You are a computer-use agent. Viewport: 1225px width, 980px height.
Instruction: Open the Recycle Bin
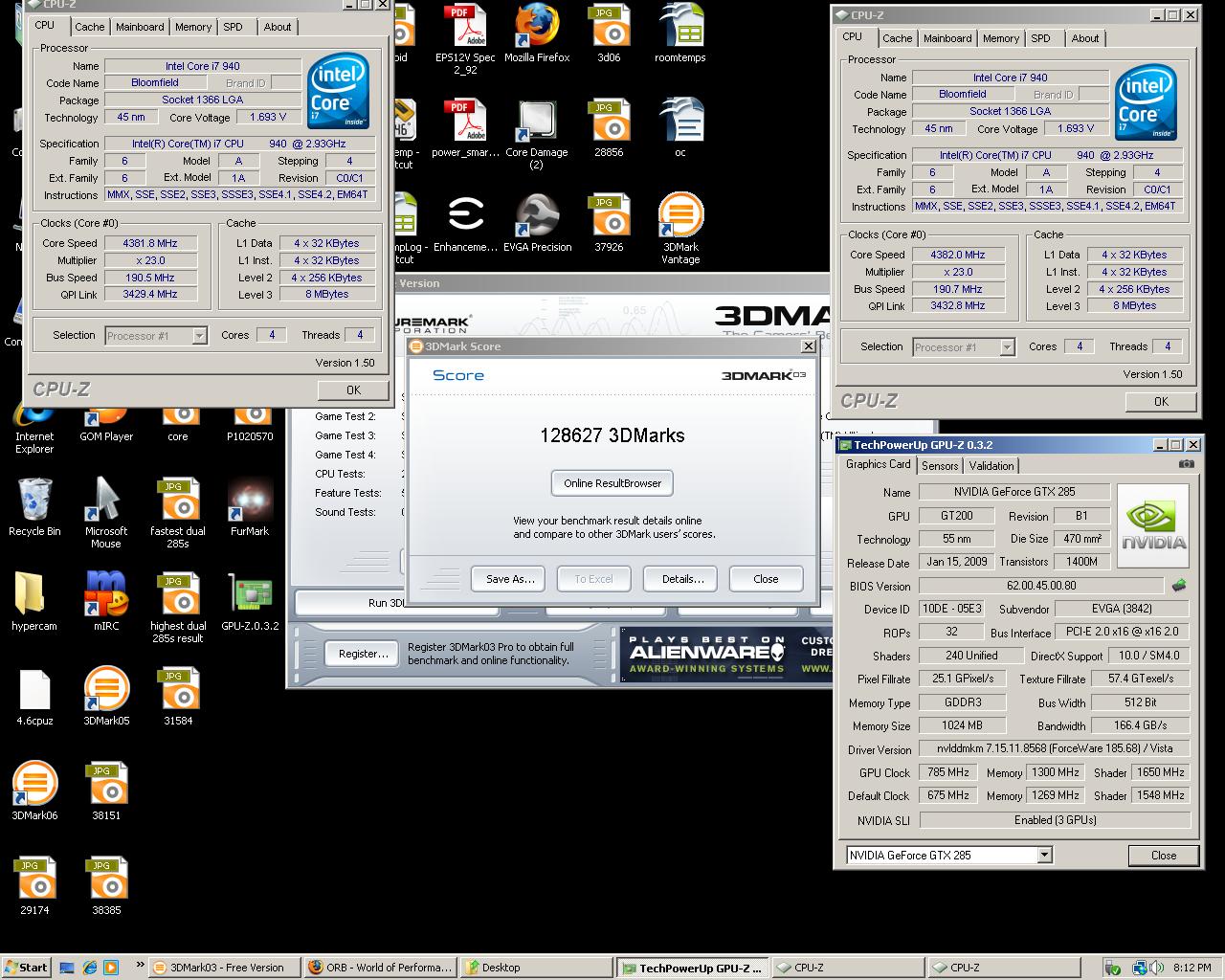[x=34, y=507]
